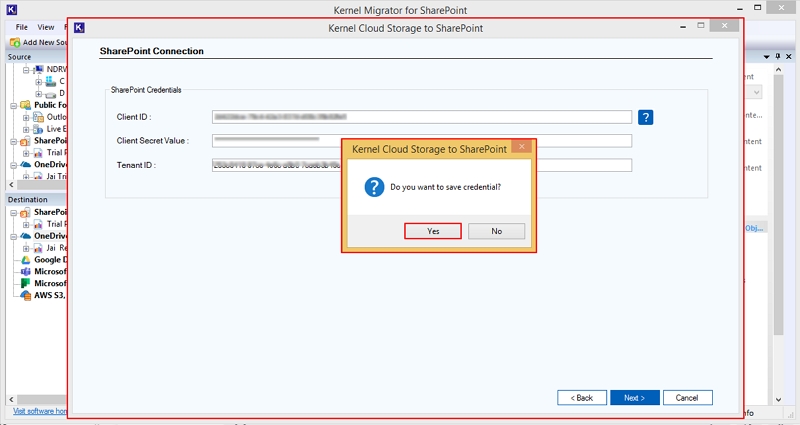Click the Client Secret Value field

[x=422, y=141]
